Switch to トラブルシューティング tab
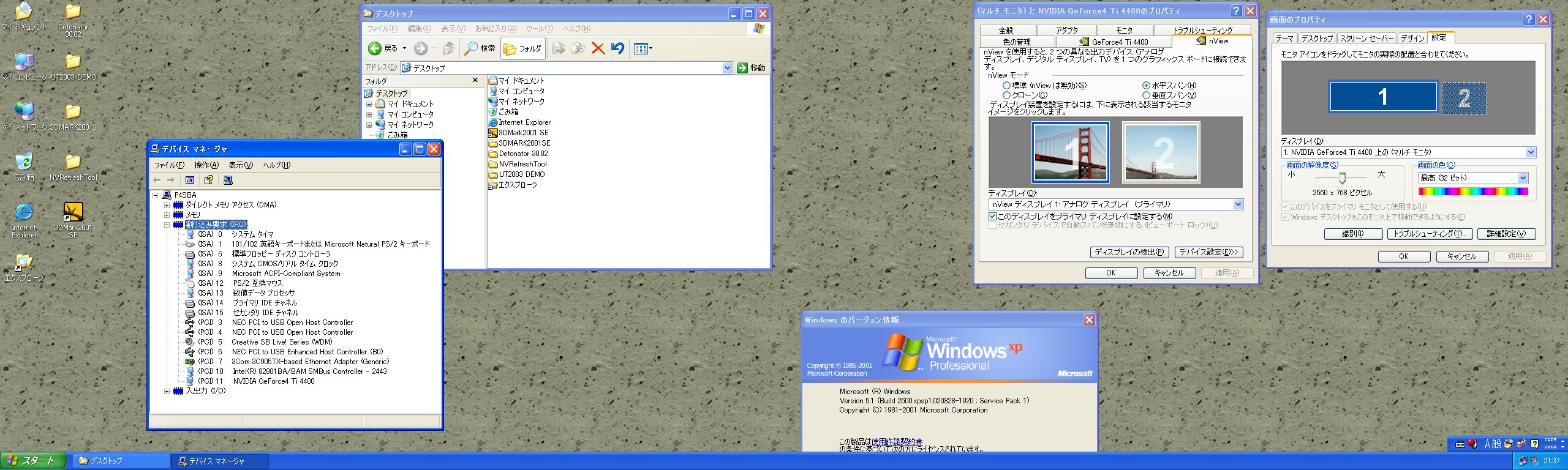 [x=1202, y=30]
